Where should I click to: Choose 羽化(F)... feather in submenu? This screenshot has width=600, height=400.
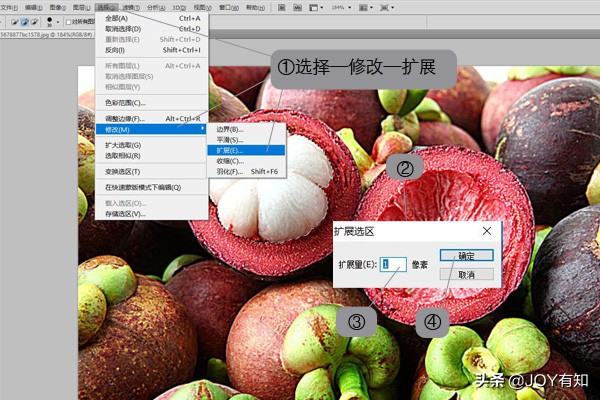pos(246,171)
